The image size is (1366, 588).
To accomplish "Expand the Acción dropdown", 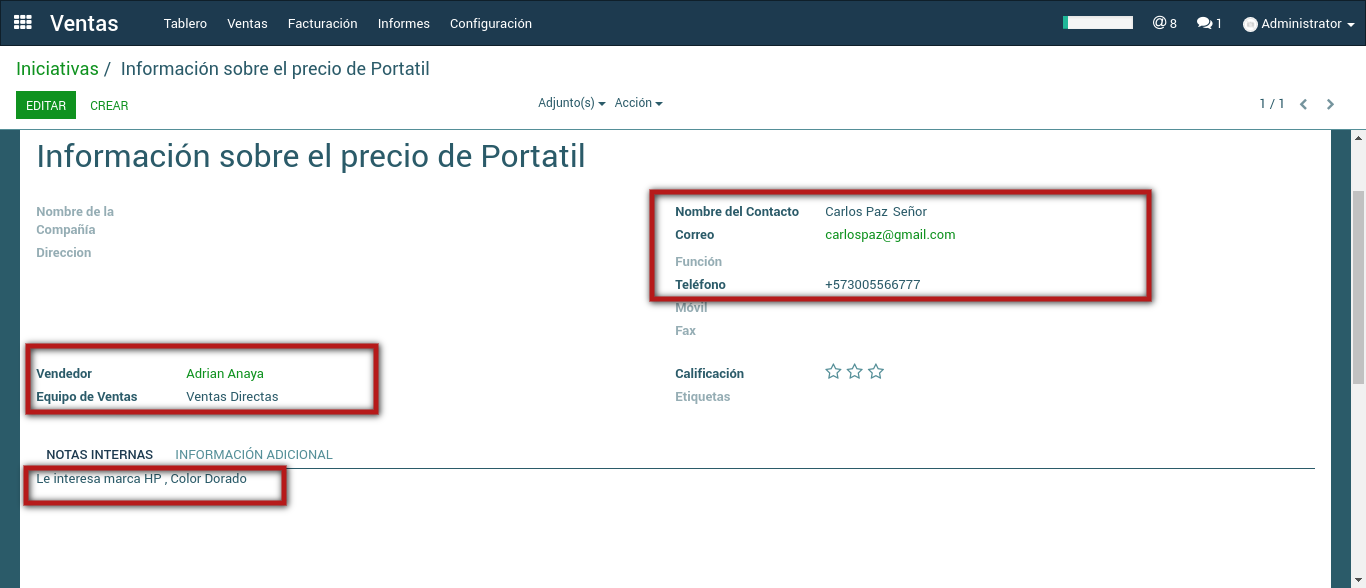I will coord(638,103).
